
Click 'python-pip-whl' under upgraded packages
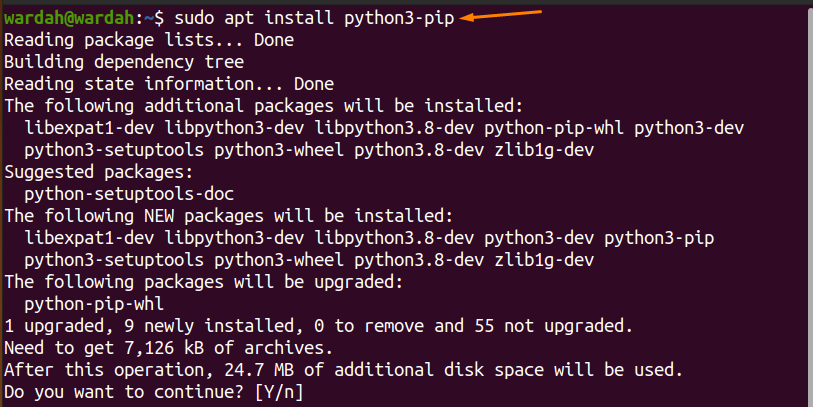coord(94,304)
